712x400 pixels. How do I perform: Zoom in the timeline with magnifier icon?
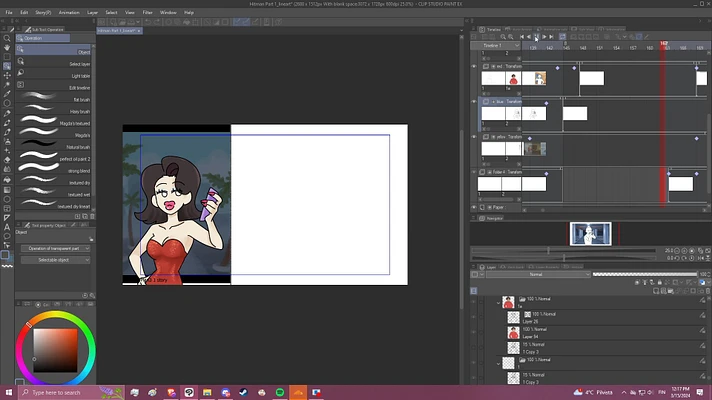tap(511, 37)
